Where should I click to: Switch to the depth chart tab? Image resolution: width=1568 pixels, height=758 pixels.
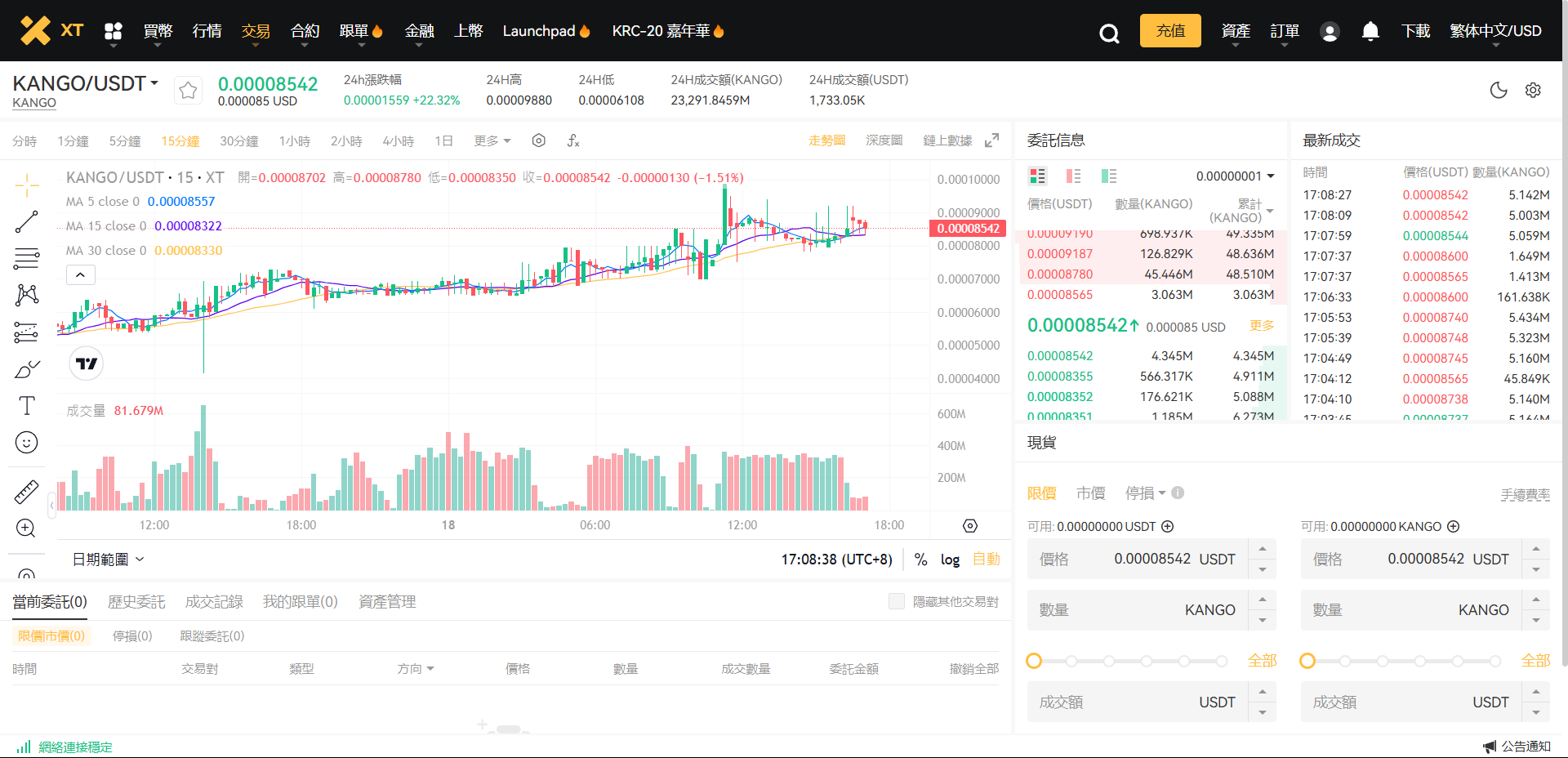tap(884, 140)
